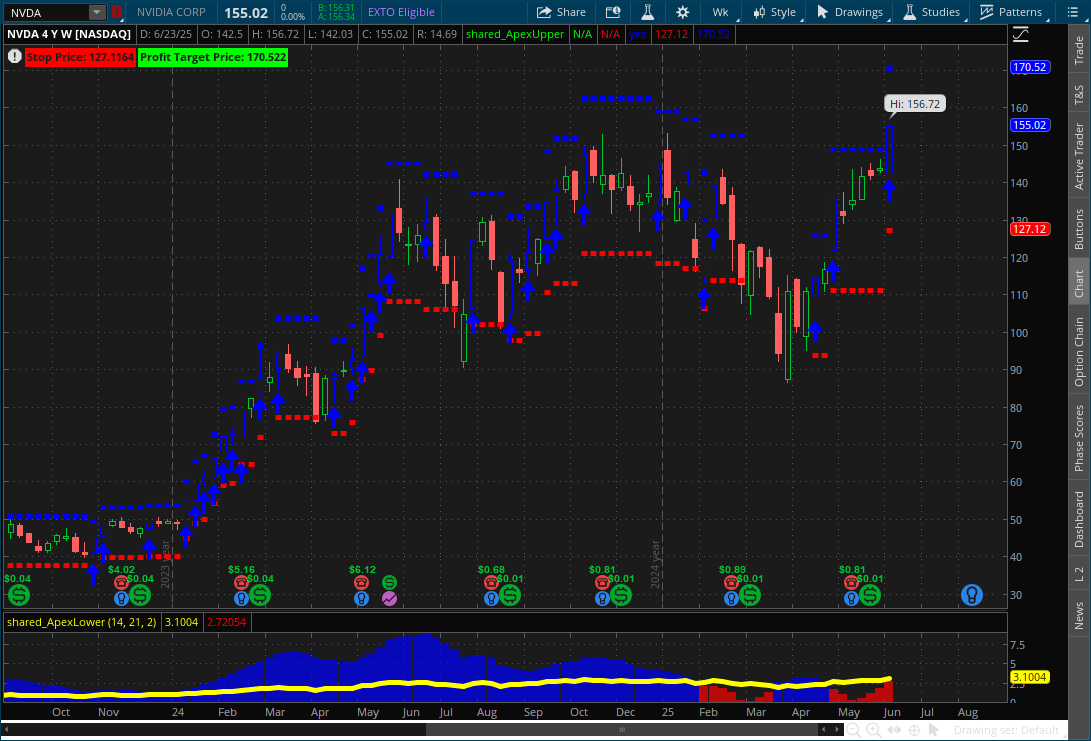Click the NVDA symbol input field
The image size is (1091, 741).
click(47, 13)
